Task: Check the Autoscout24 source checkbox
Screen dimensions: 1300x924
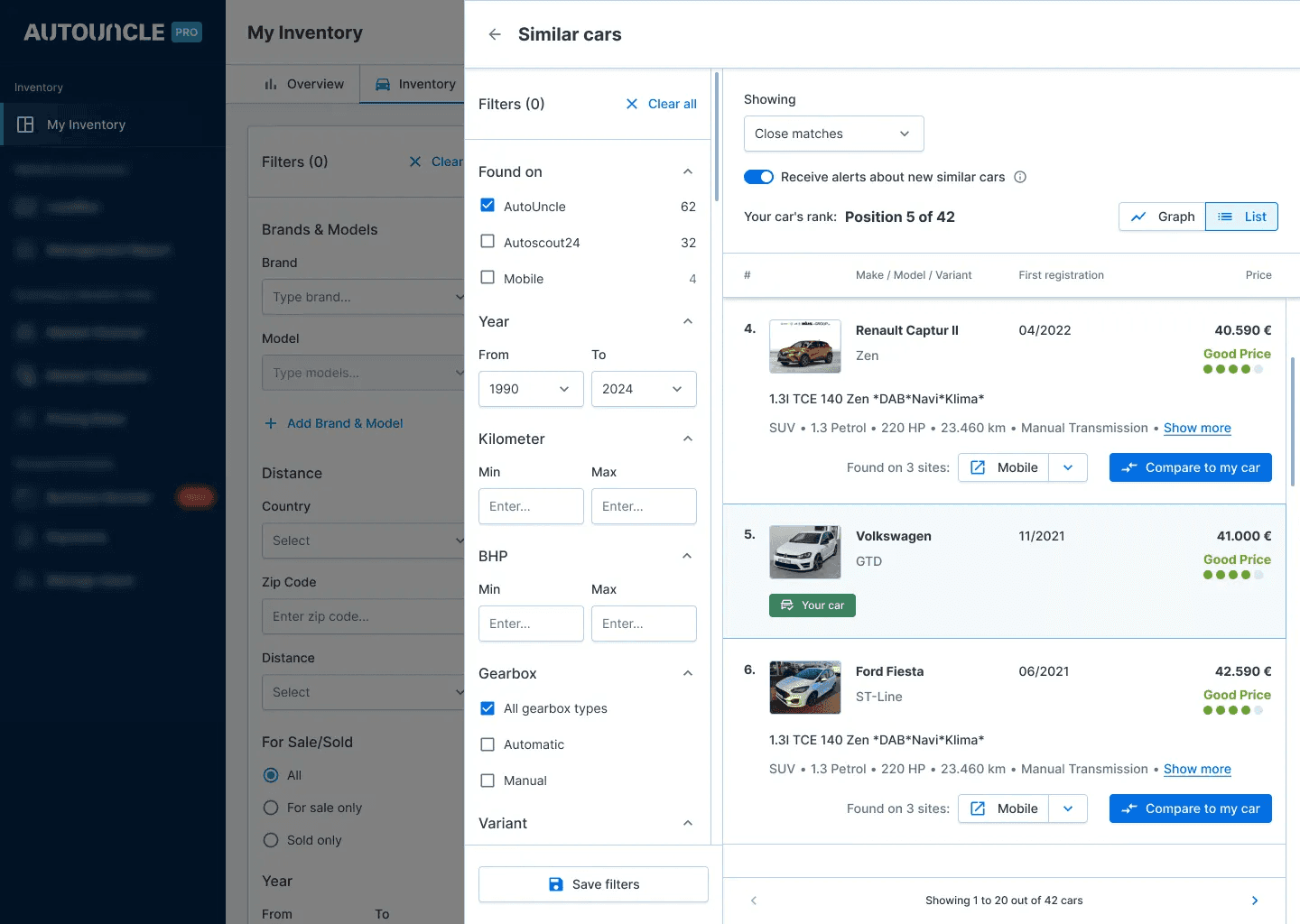Action: tap(487, 241)
